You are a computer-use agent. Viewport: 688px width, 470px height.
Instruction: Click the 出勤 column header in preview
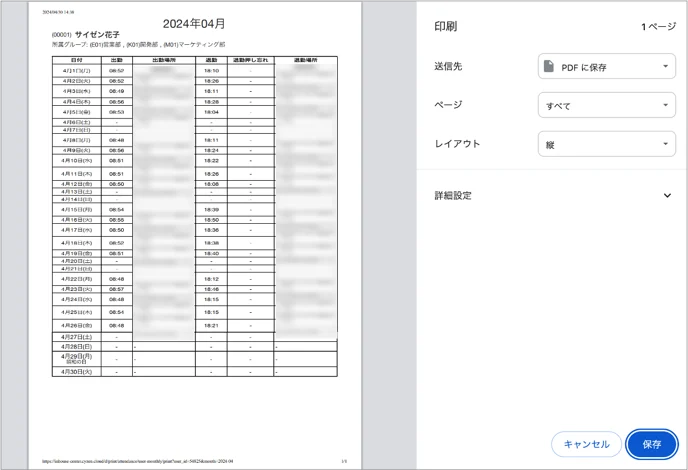pos(116,60)
